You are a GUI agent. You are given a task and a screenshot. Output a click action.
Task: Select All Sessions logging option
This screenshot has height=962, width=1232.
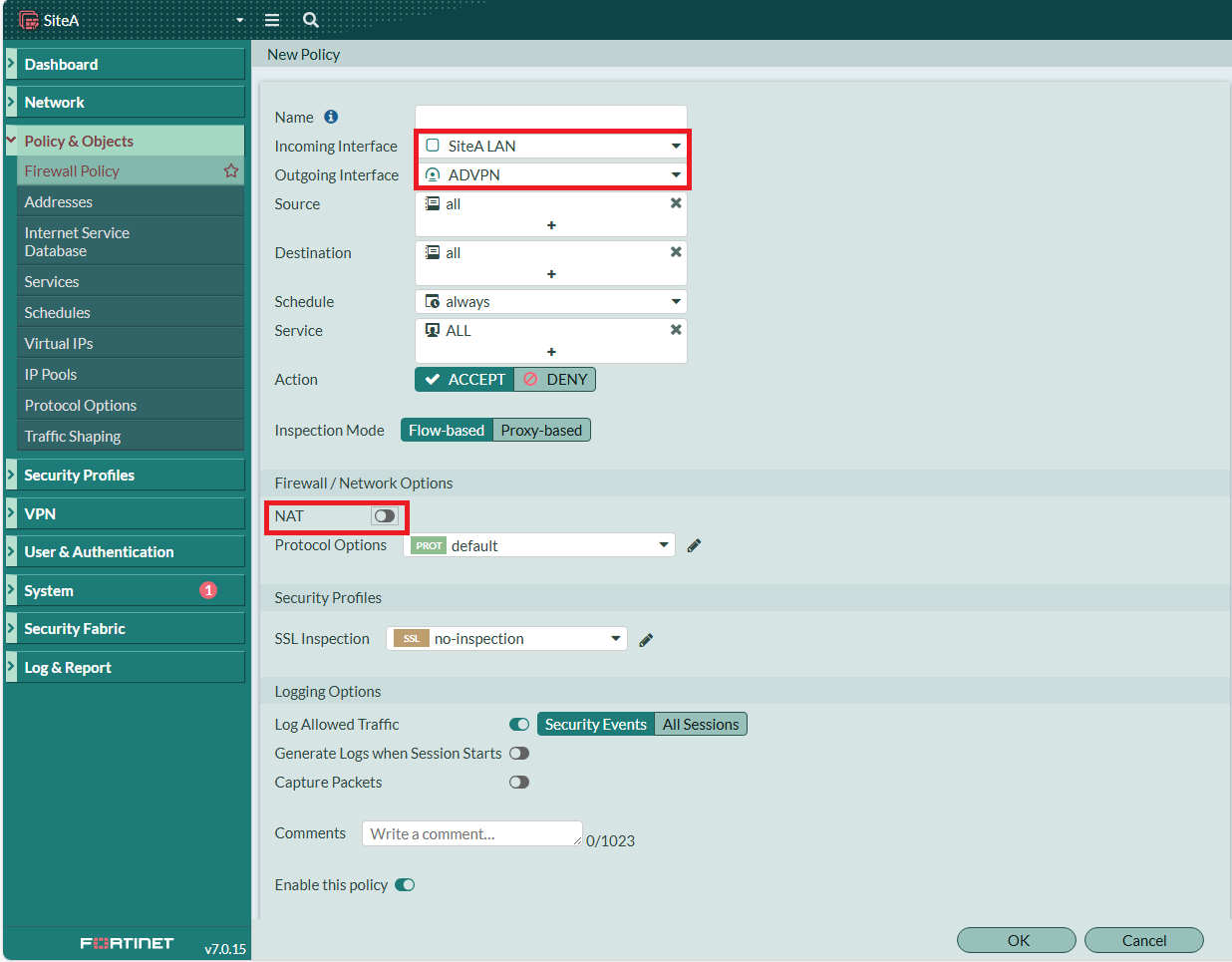[x=701, y=725]
